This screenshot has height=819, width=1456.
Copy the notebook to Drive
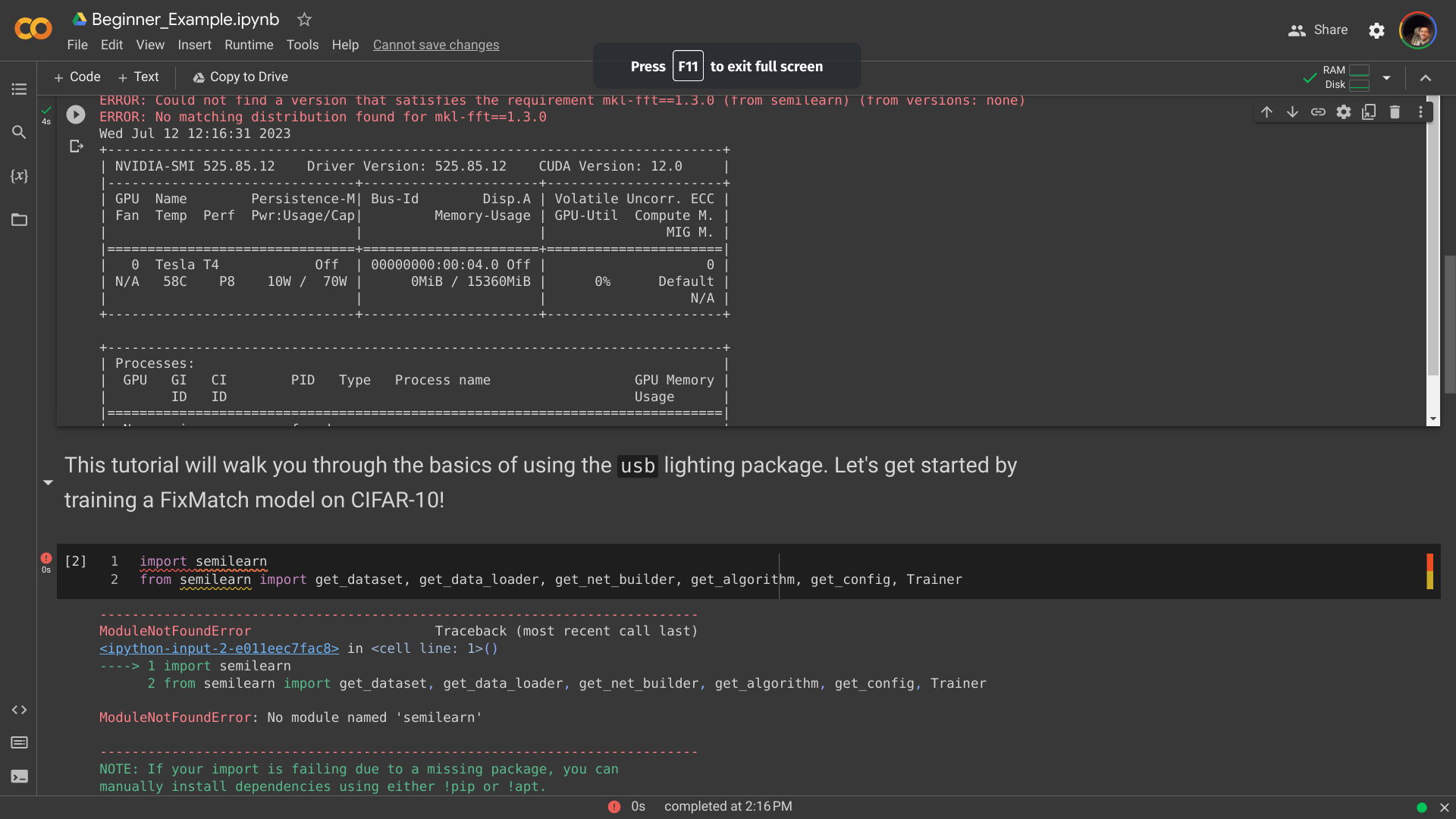240,77
